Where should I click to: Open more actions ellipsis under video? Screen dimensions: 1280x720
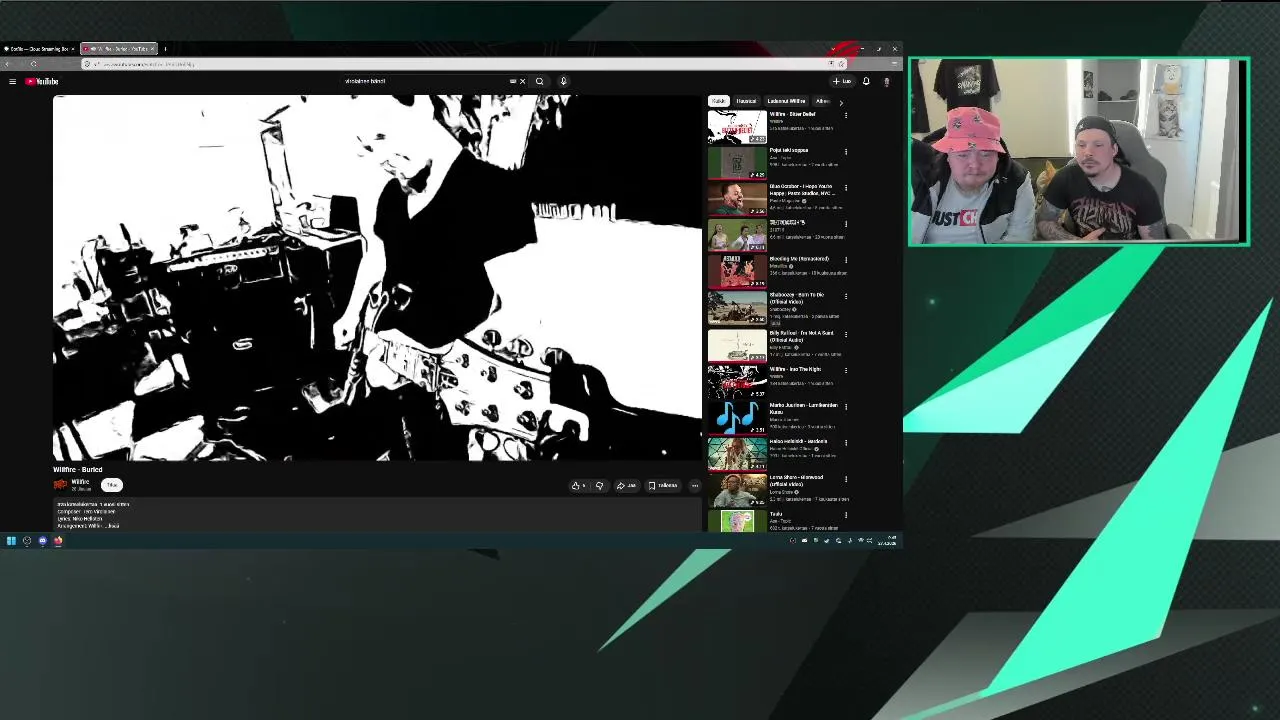(x=695, y=485)
